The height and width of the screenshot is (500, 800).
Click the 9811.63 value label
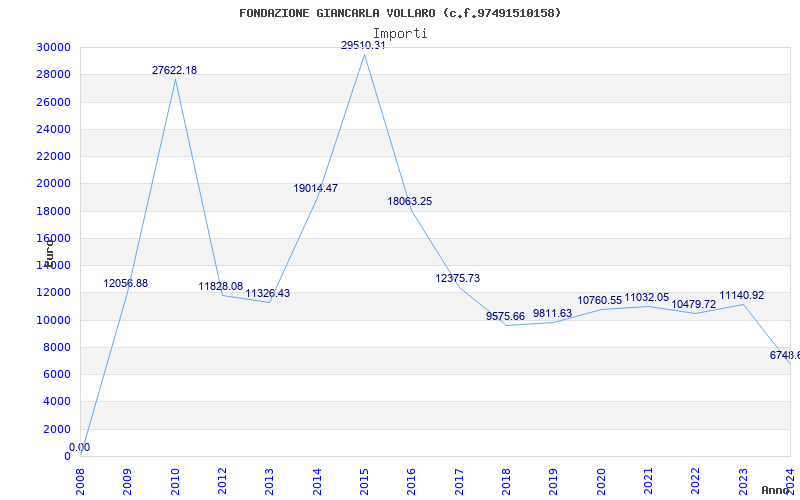[x=552, y=313]
